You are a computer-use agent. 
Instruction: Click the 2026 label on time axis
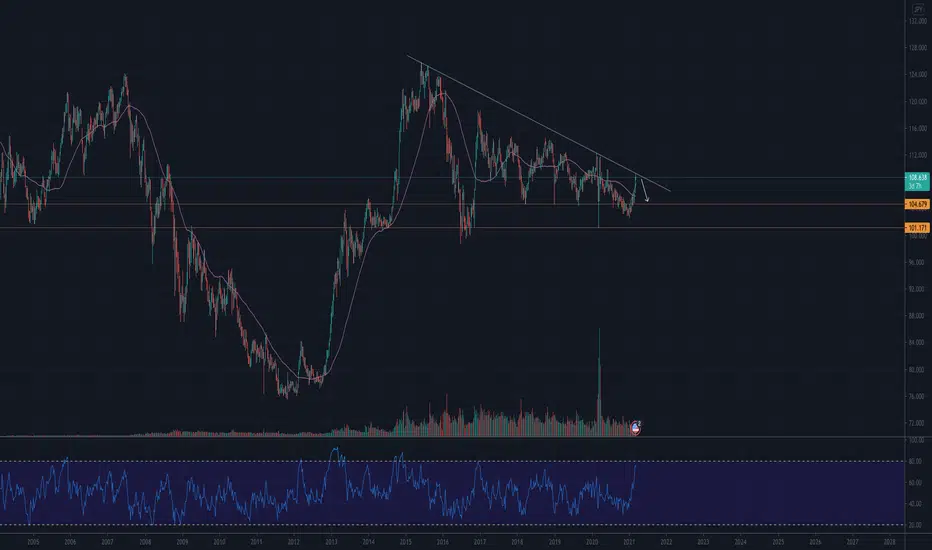coord(816,542)
